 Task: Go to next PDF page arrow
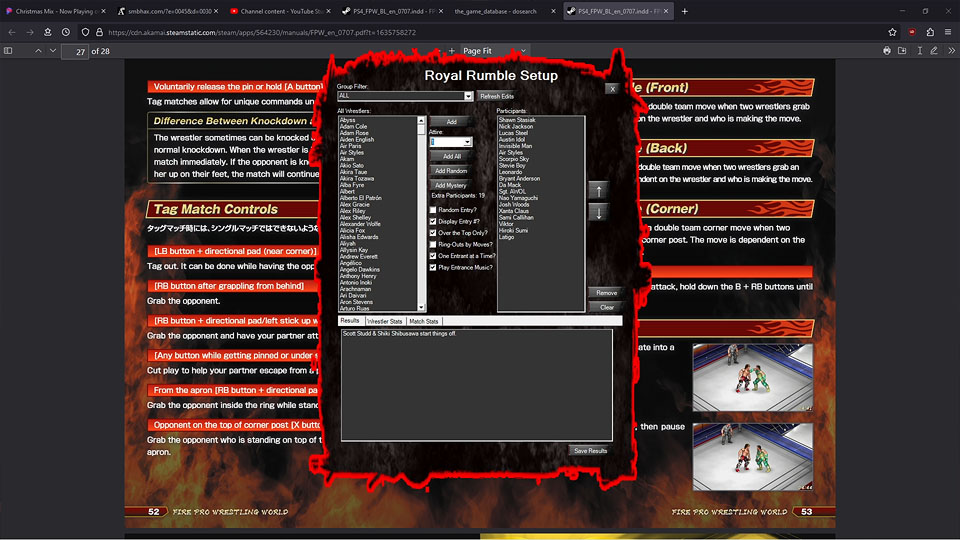coord(53,51)
